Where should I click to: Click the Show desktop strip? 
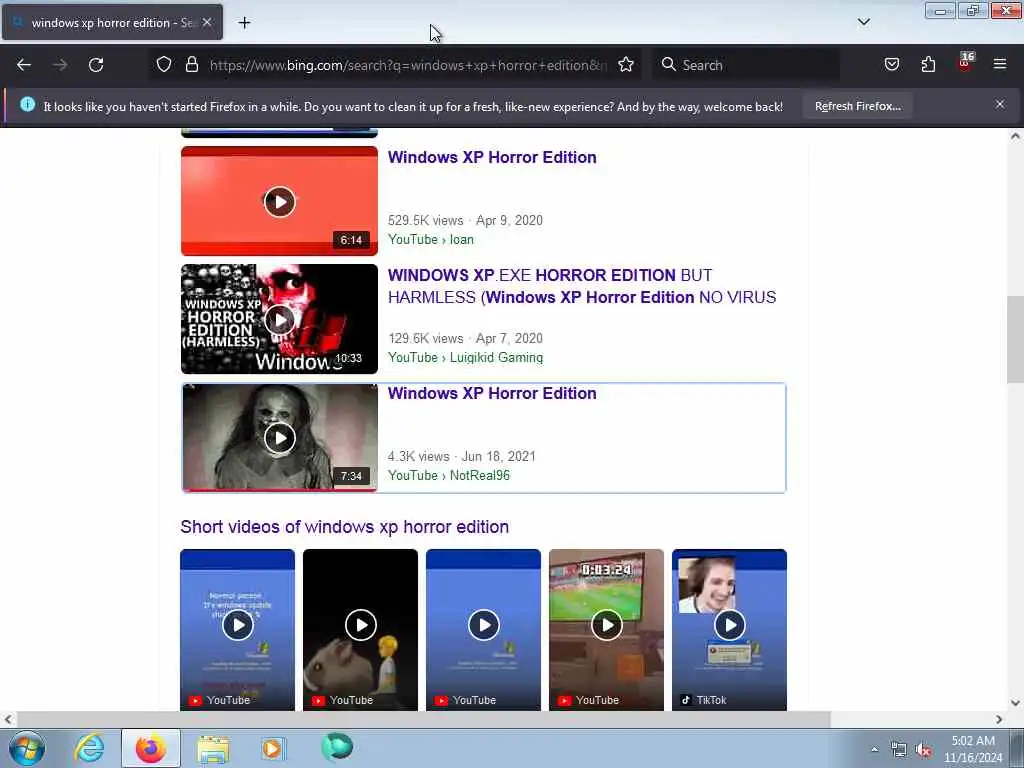pyautogui.click(x=1018, y=748)
